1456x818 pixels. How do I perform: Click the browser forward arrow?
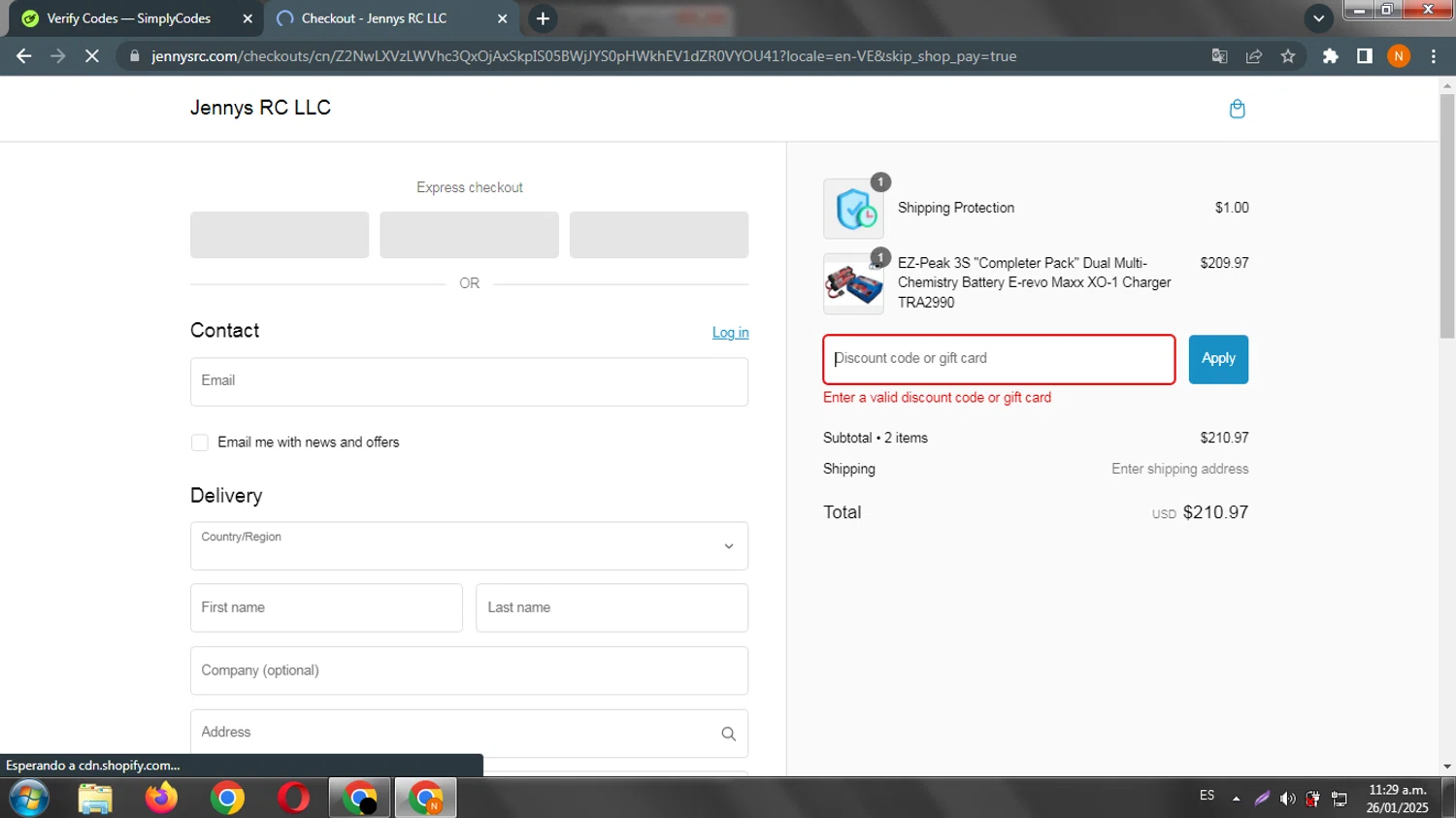tap(58, 56)
